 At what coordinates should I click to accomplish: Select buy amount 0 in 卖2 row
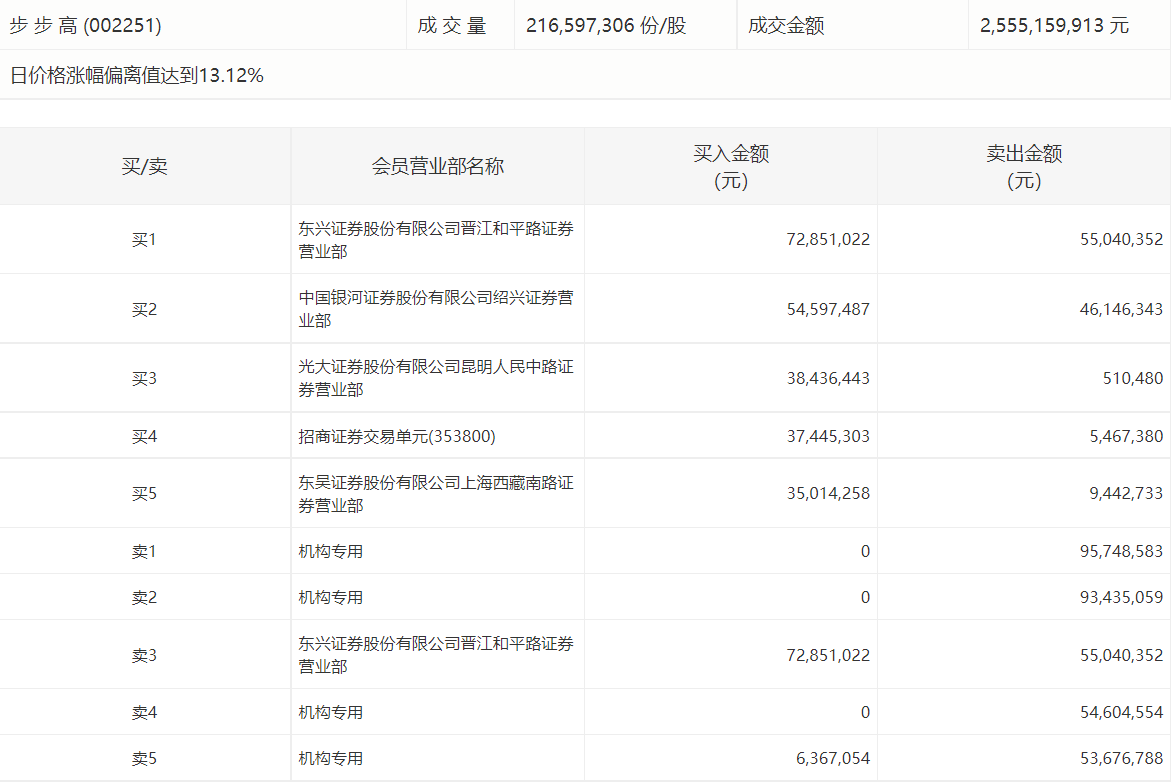865,597
